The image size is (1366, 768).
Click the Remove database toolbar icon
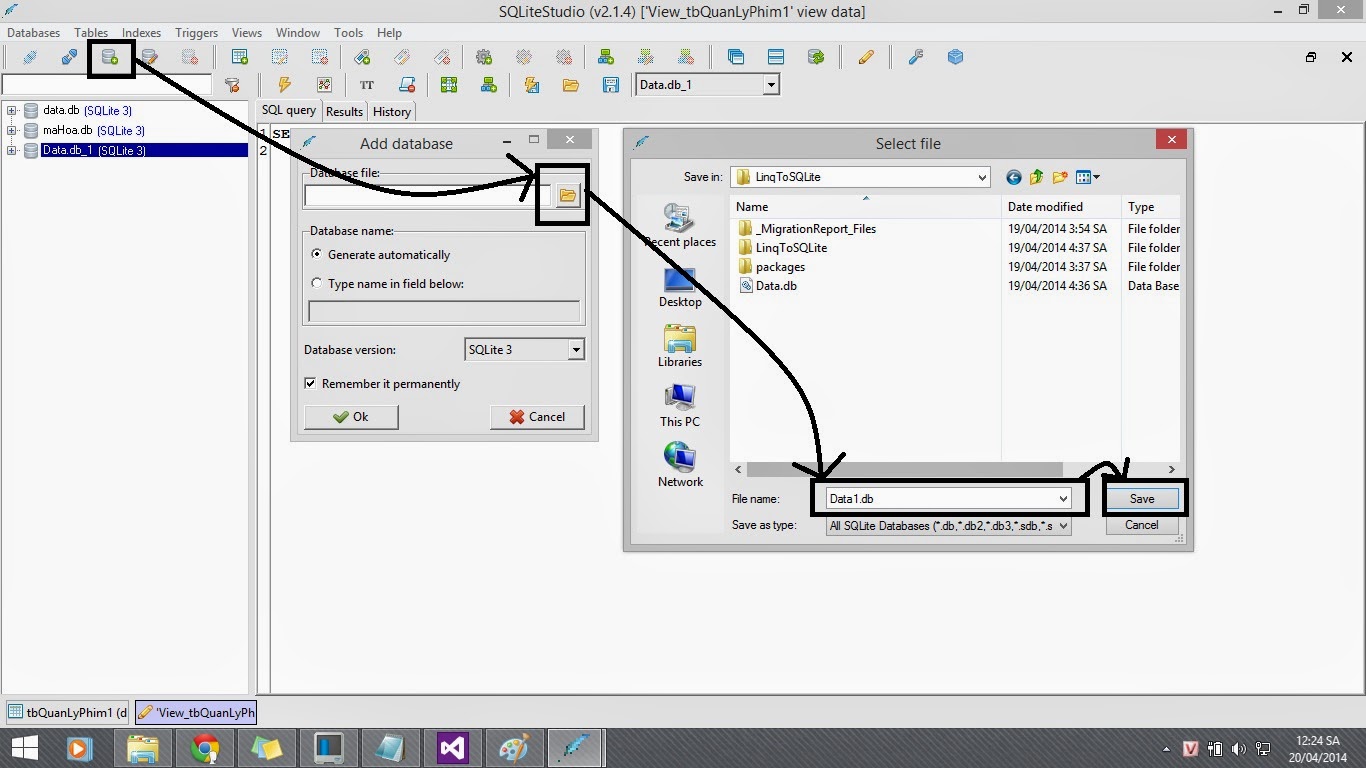pyautogui.click(x=189, y=58)
